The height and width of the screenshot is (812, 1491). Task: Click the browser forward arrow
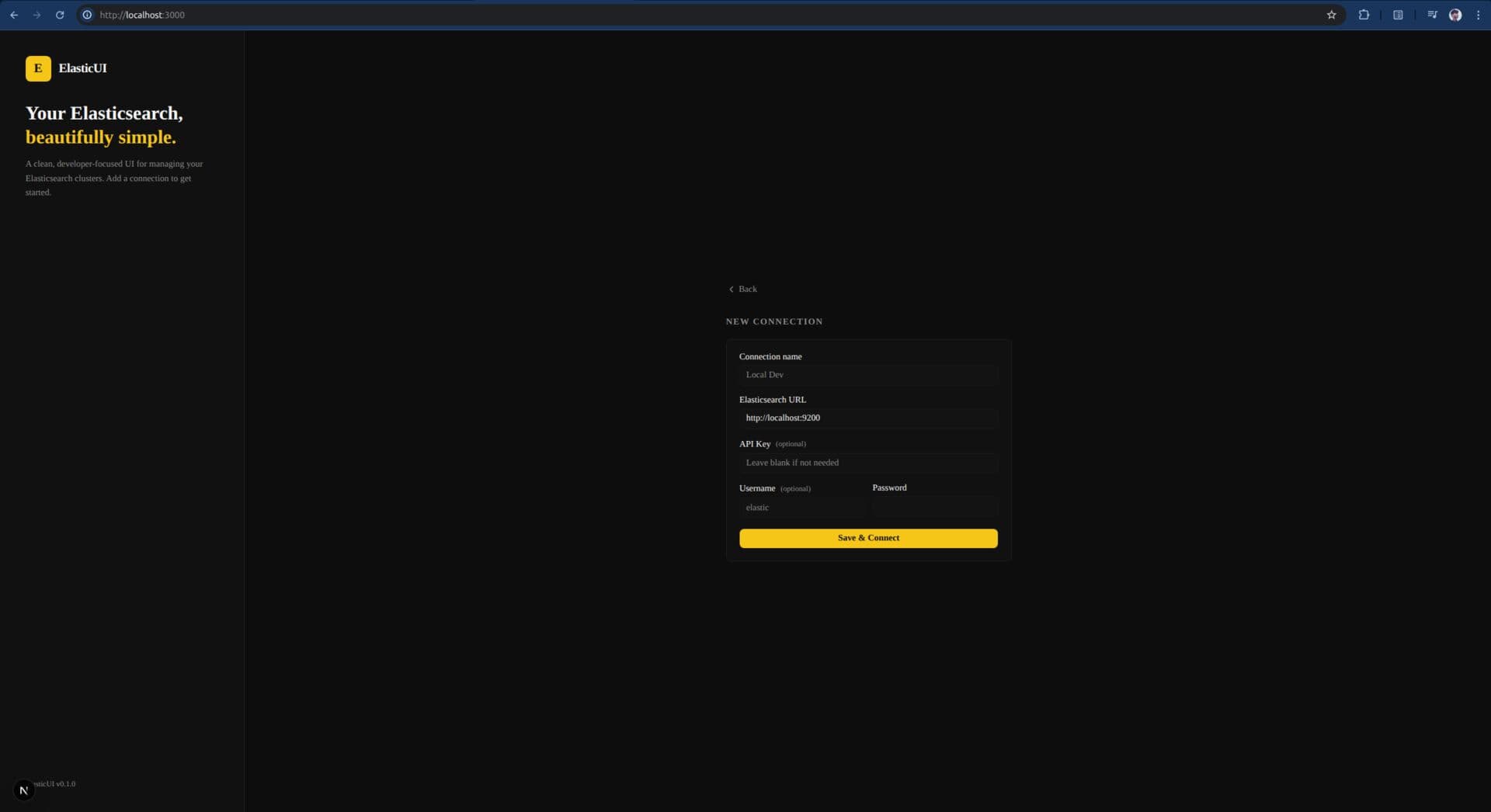pyautogui.click(x=36, y=15)
